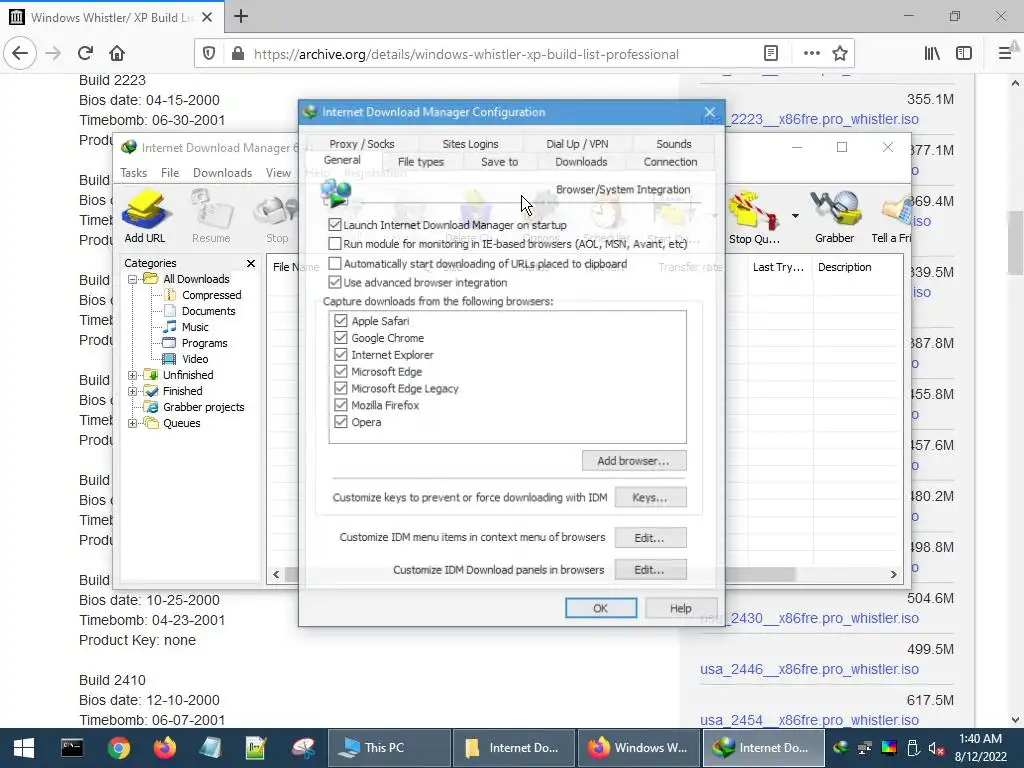This screenshot has width=1024, height=768.
Task: Expand the Unfinished category
Action: tap(133, 375)
